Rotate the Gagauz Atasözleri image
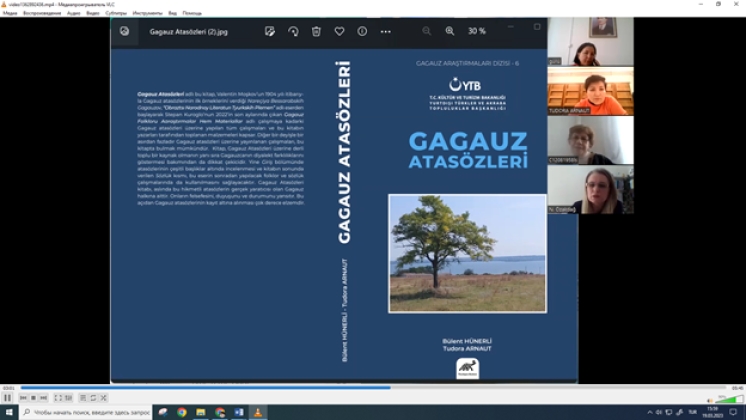The image size is (746, 420). (x=293, y=31)
